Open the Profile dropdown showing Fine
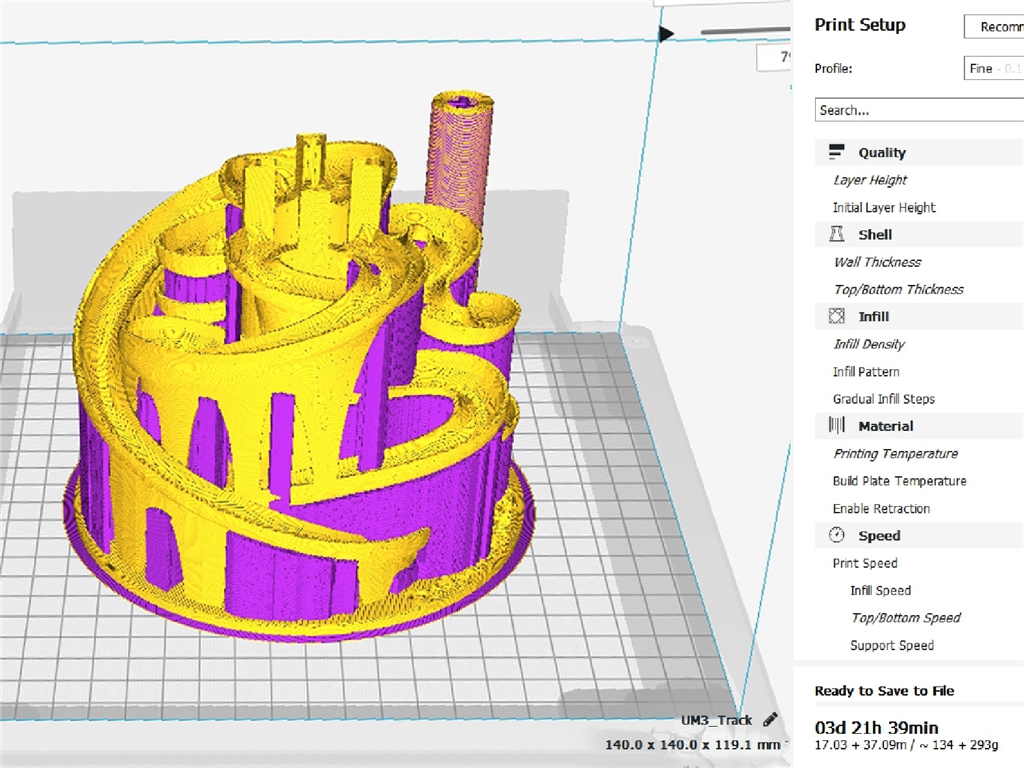This screenshot has height=768, width=1024. tap(993, 69)
